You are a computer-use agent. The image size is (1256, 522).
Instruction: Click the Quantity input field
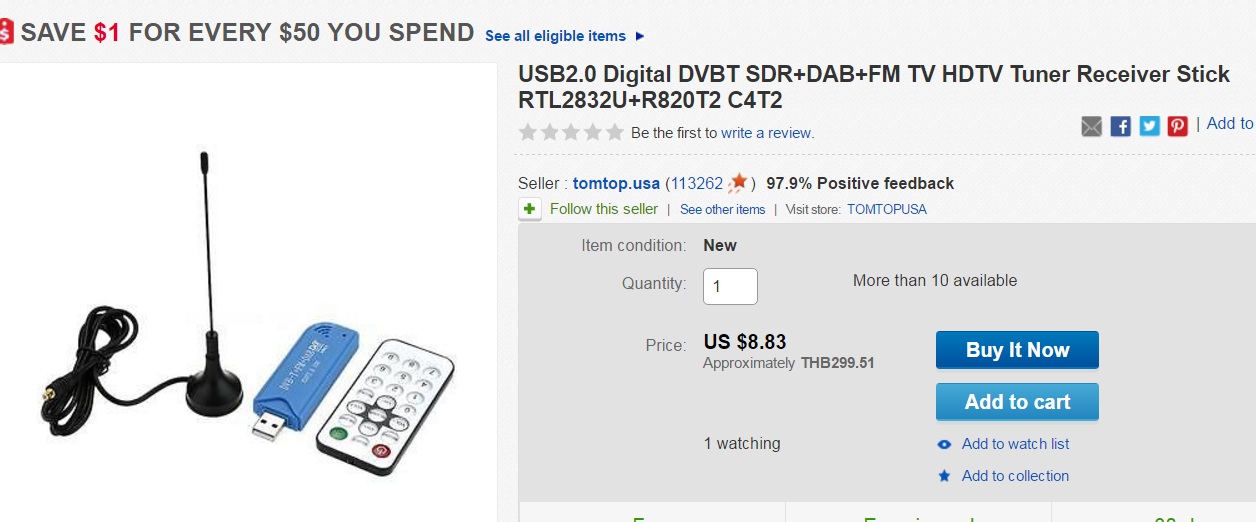[x=730, y=286]
